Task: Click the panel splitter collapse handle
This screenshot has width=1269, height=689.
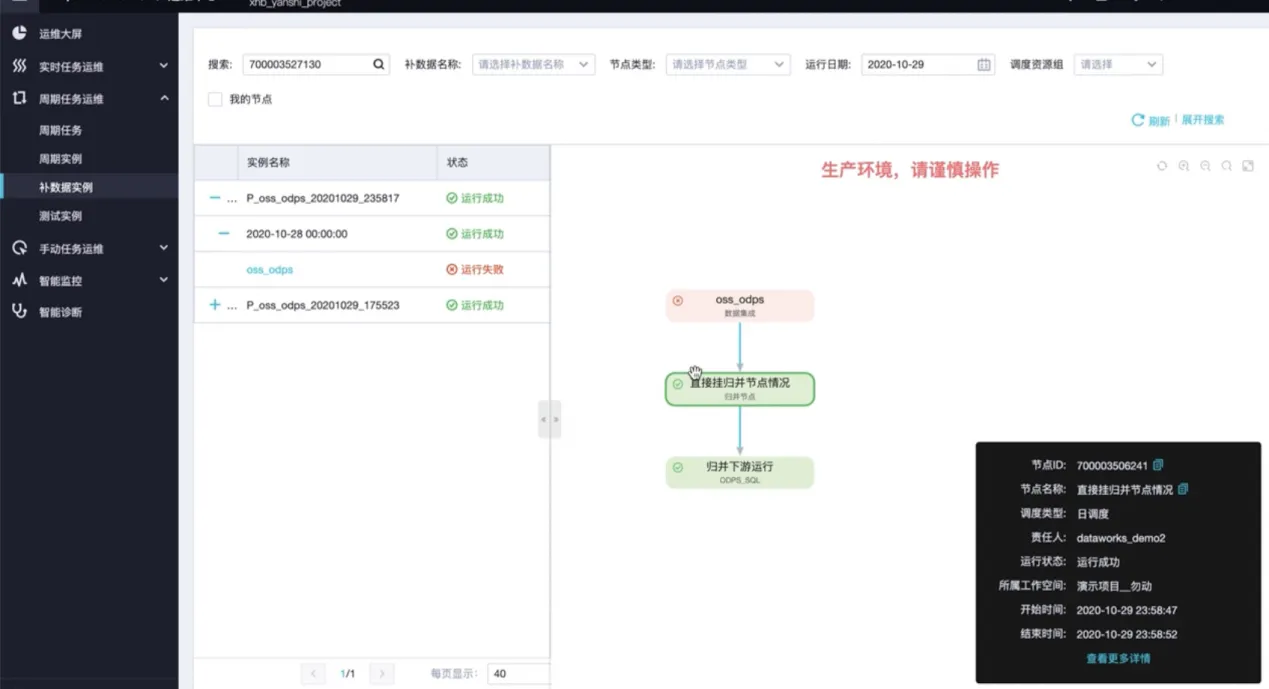Action: pos(549,419)
